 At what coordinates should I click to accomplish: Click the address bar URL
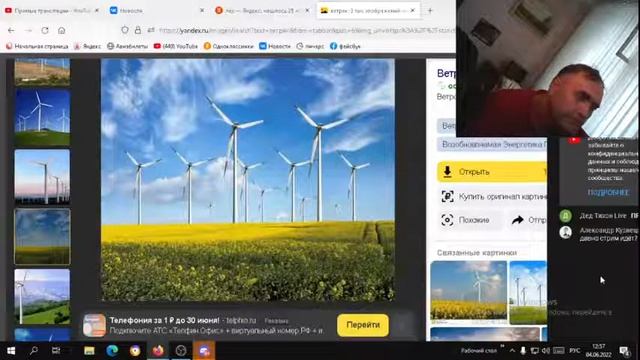[x=306, y=30]
